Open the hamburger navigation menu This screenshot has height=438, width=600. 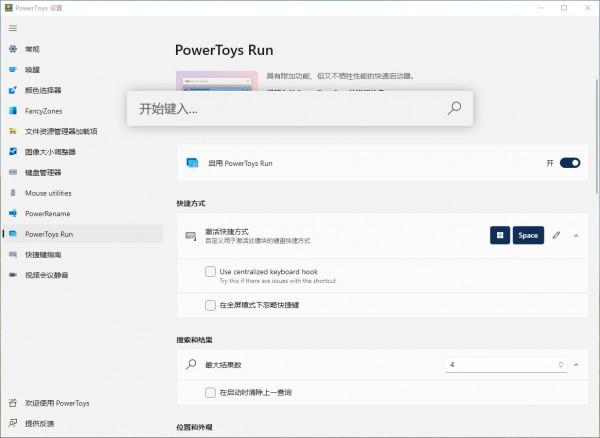(x=13, y=28)
